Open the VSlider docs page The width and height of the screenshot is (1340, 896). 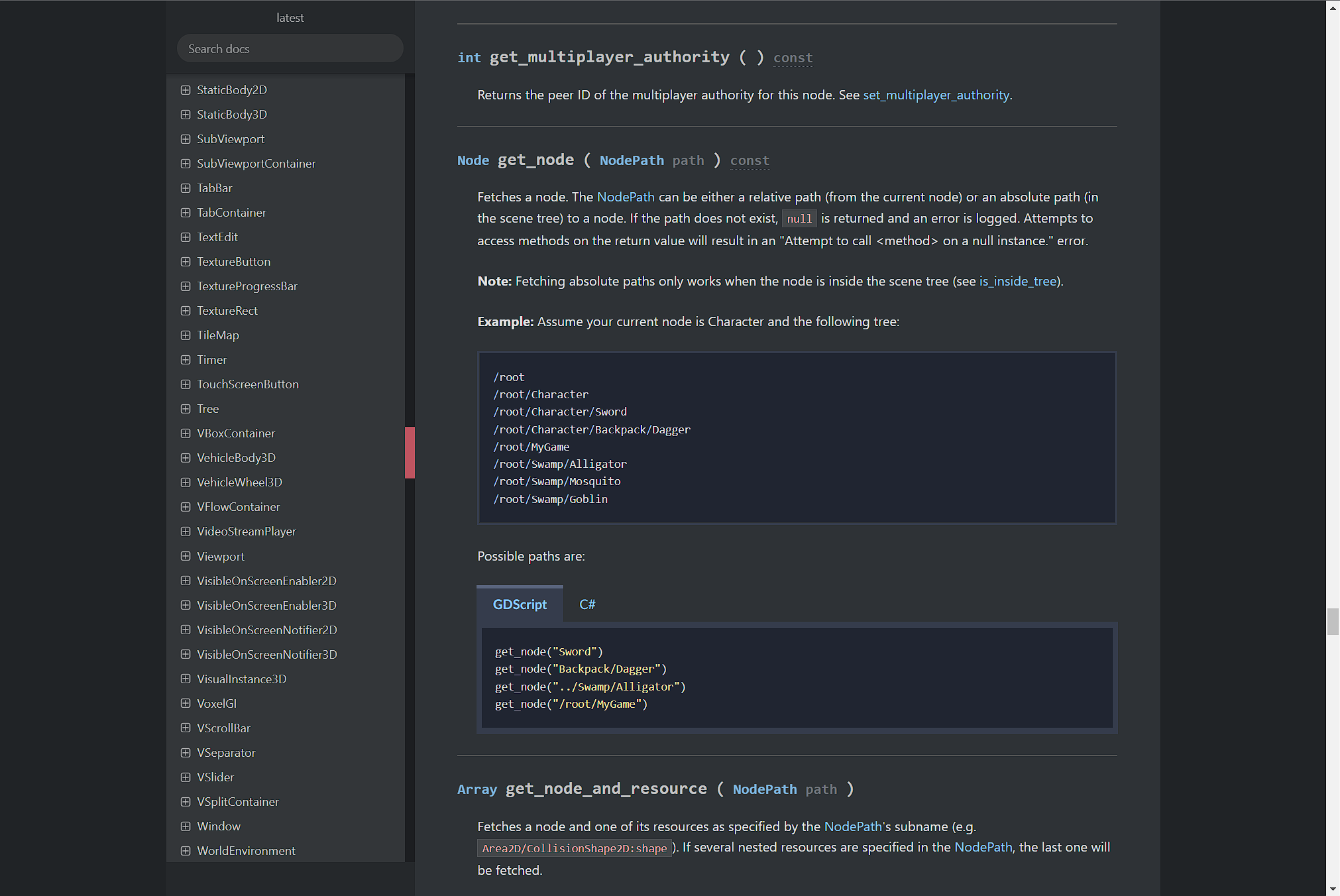click(215, 777)
